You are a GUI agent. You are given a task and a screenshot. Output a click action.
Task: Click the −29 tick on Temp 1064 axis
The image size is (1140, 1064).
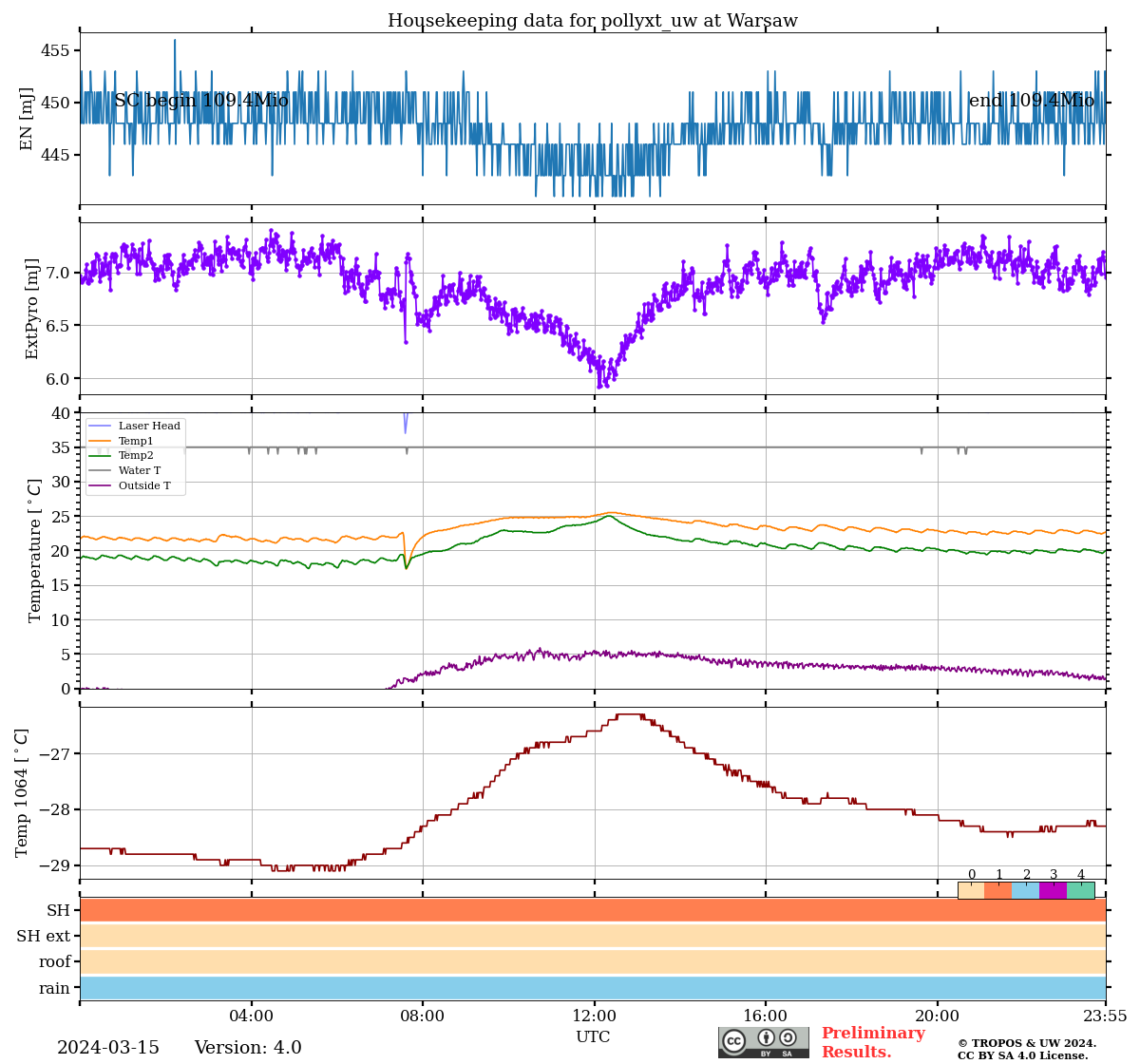pos(56,865)
